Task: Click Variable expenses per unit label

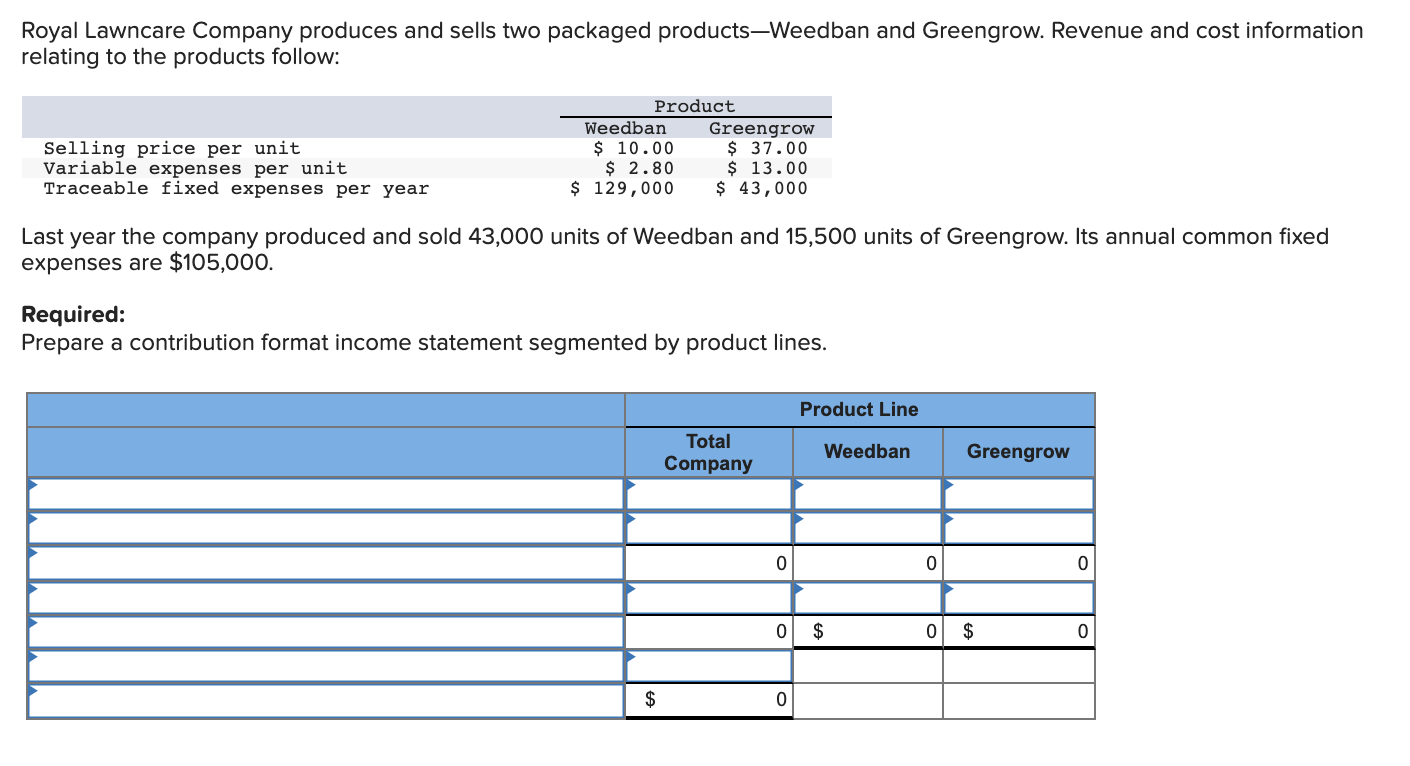Action: click(x=195, y=169)
